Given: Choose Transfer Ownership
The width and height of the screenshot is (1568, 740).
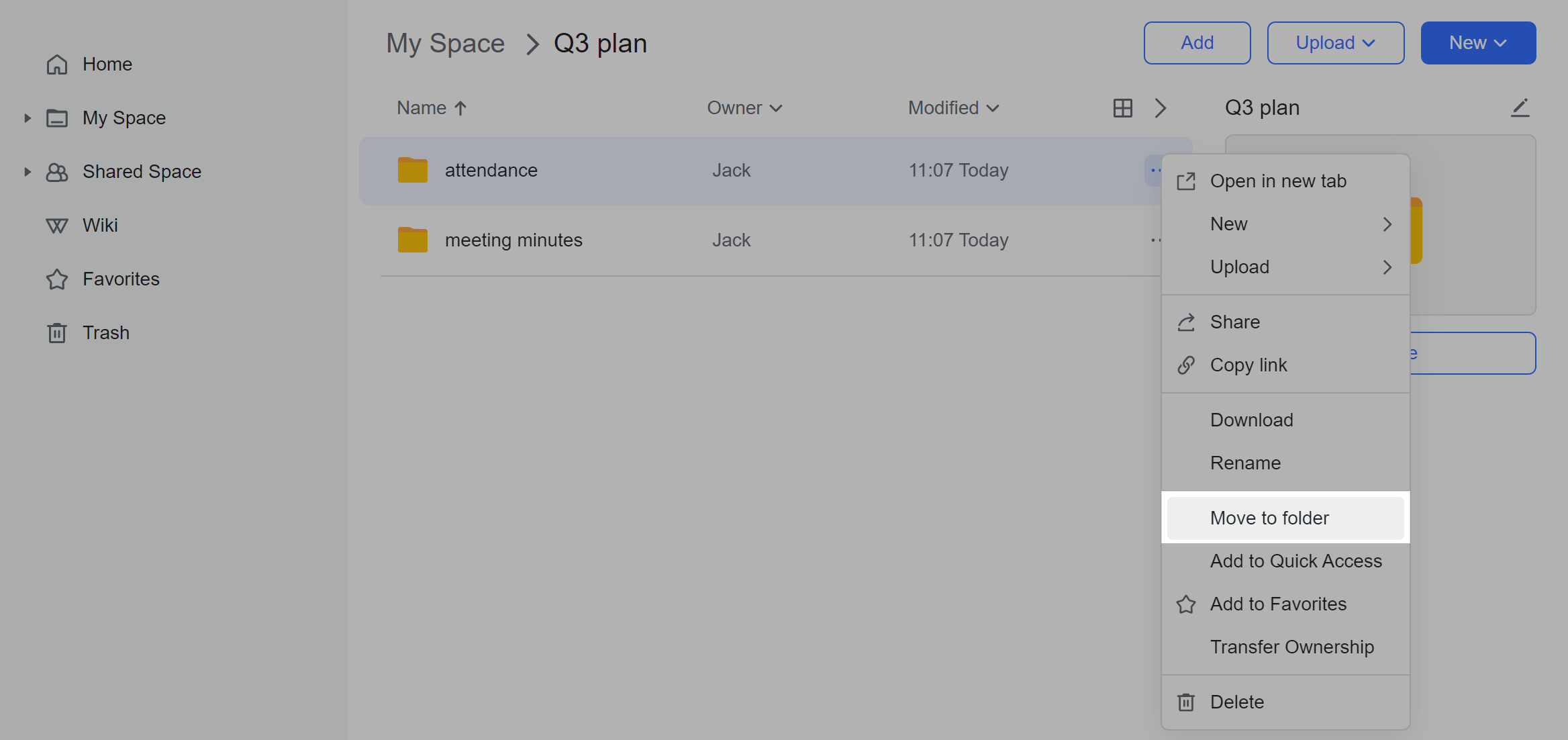Looking at the screenshot, I should coord(1291,647).
